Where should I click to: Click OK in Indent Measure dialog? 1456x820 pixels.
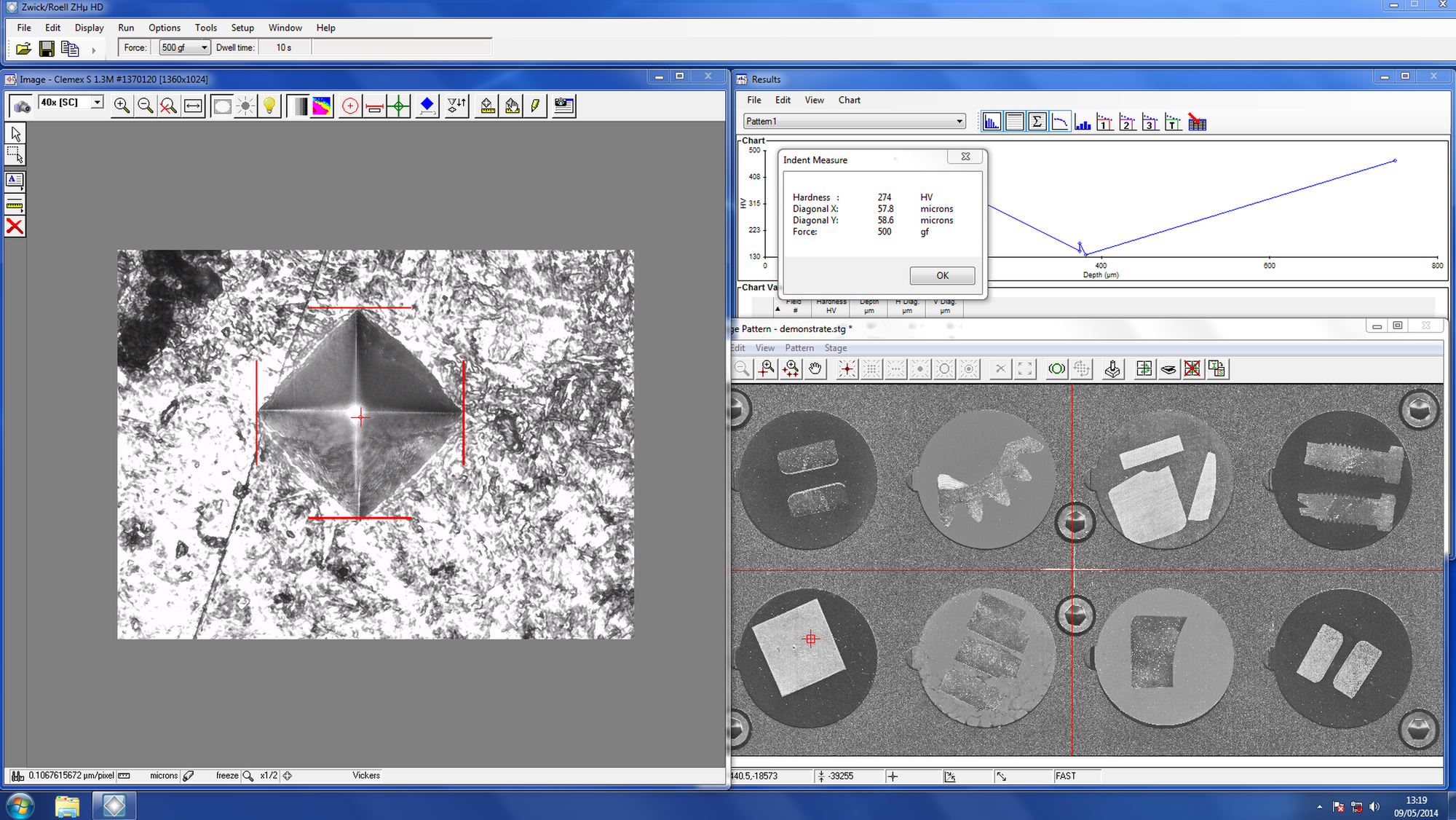(942, 275)
